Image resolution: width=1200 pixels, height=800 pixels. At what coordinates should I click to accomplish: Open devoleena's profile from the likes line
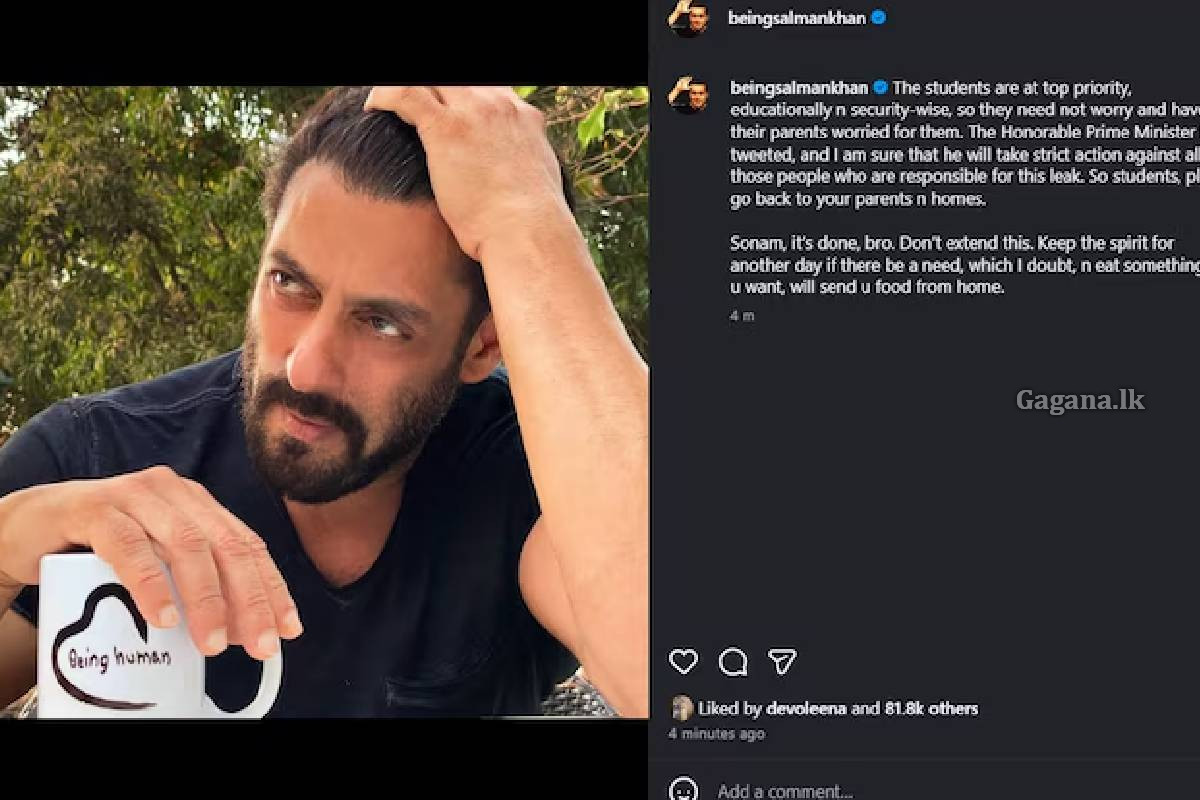point(806,708)
